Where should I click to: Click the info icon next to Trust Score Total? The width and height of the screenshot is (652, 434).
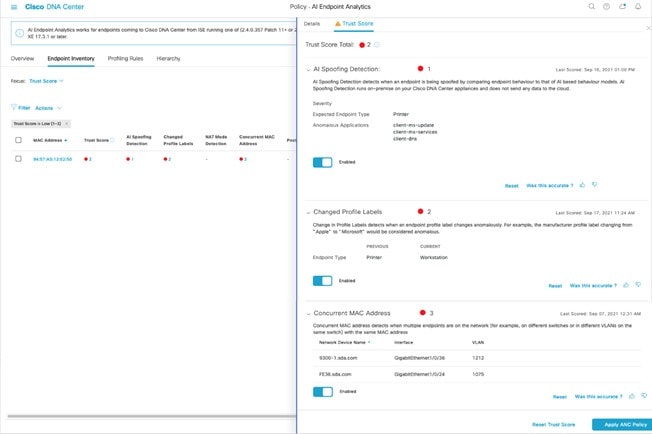(x=377, y=44)
